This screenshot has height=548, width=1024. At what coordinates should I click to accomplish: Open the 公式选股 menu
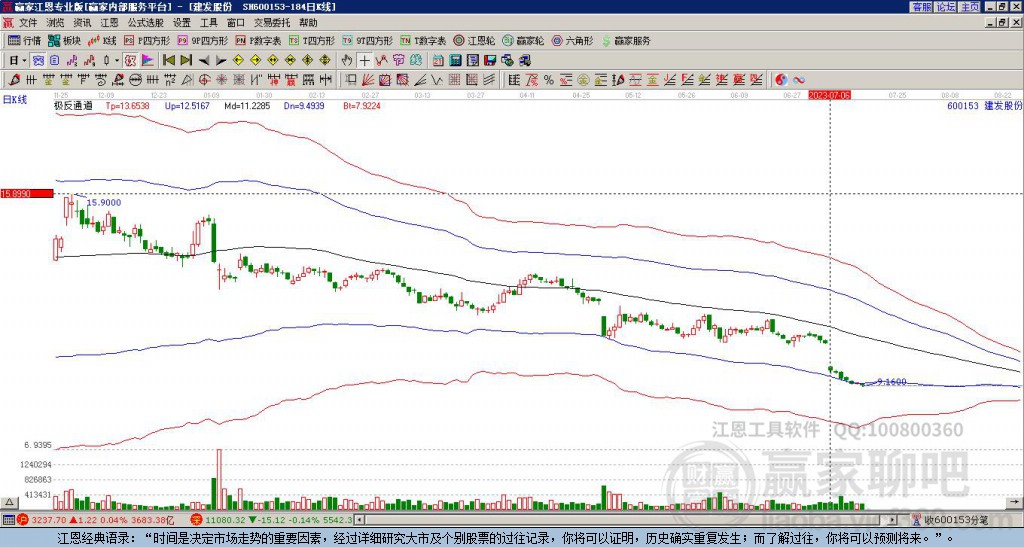(x=145, y=23)
